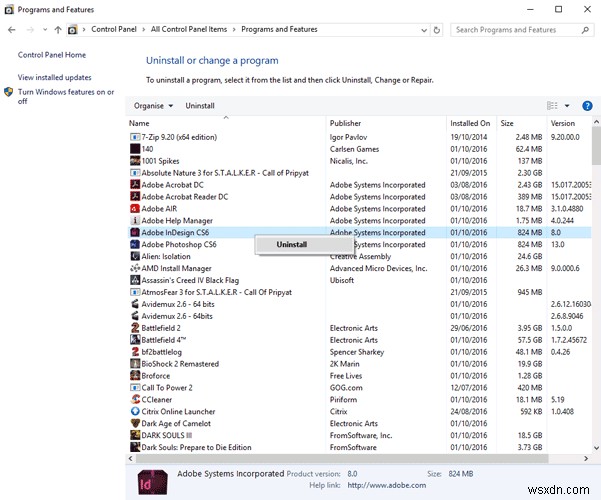This screenshot has width=601, height=500.
Task: Click the Avidemux 2.6 - 64 bits icon
Action: click(135, 304)
